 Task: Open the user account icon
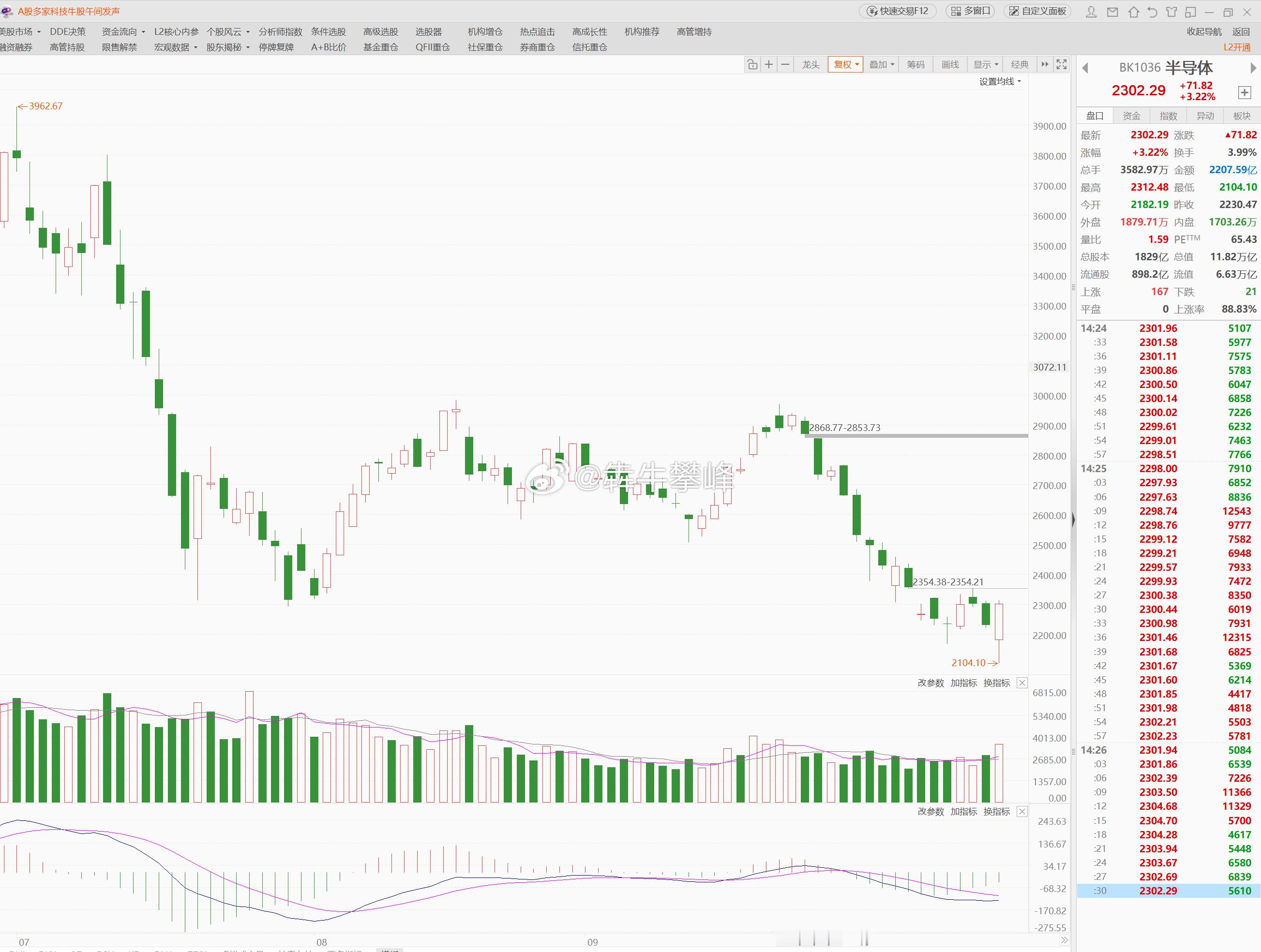[1091, 12]
